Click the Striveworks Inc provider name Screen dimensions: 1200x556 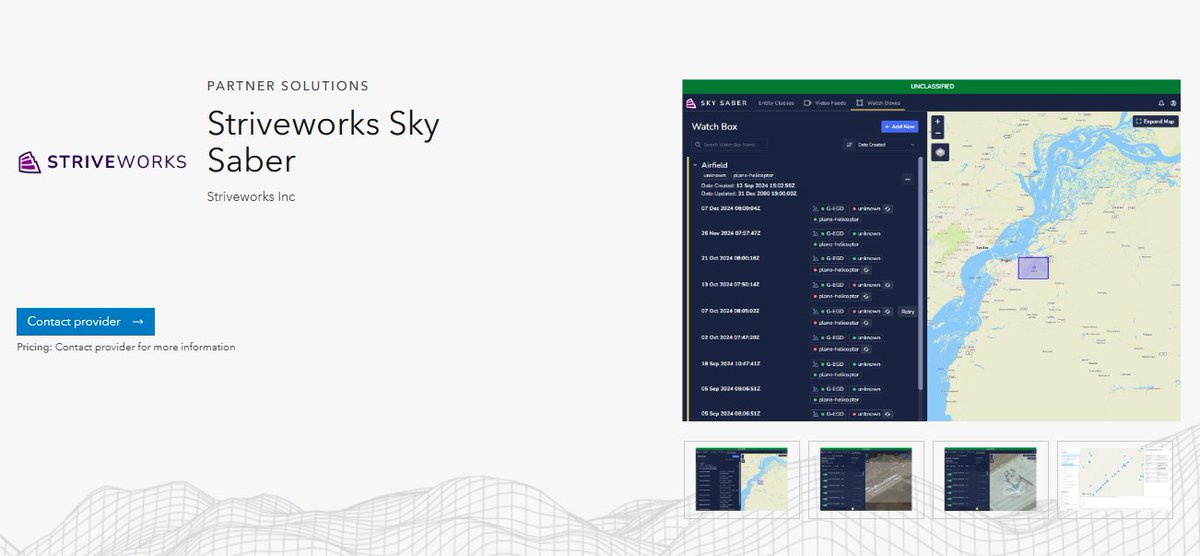click(x=251, y=197)
